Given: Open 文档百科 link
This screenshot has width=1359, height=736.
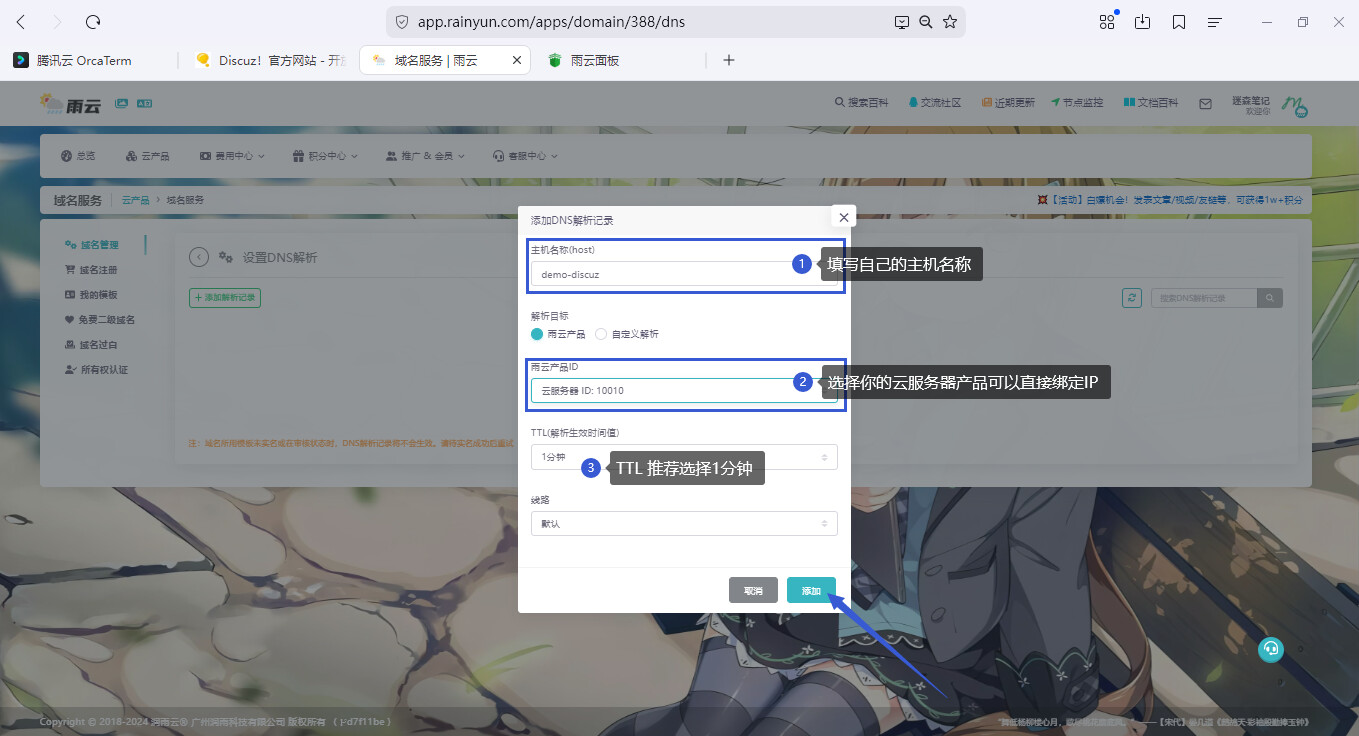Looking at the screenshot, I should pyautogui.click(x=1151, y=102).
